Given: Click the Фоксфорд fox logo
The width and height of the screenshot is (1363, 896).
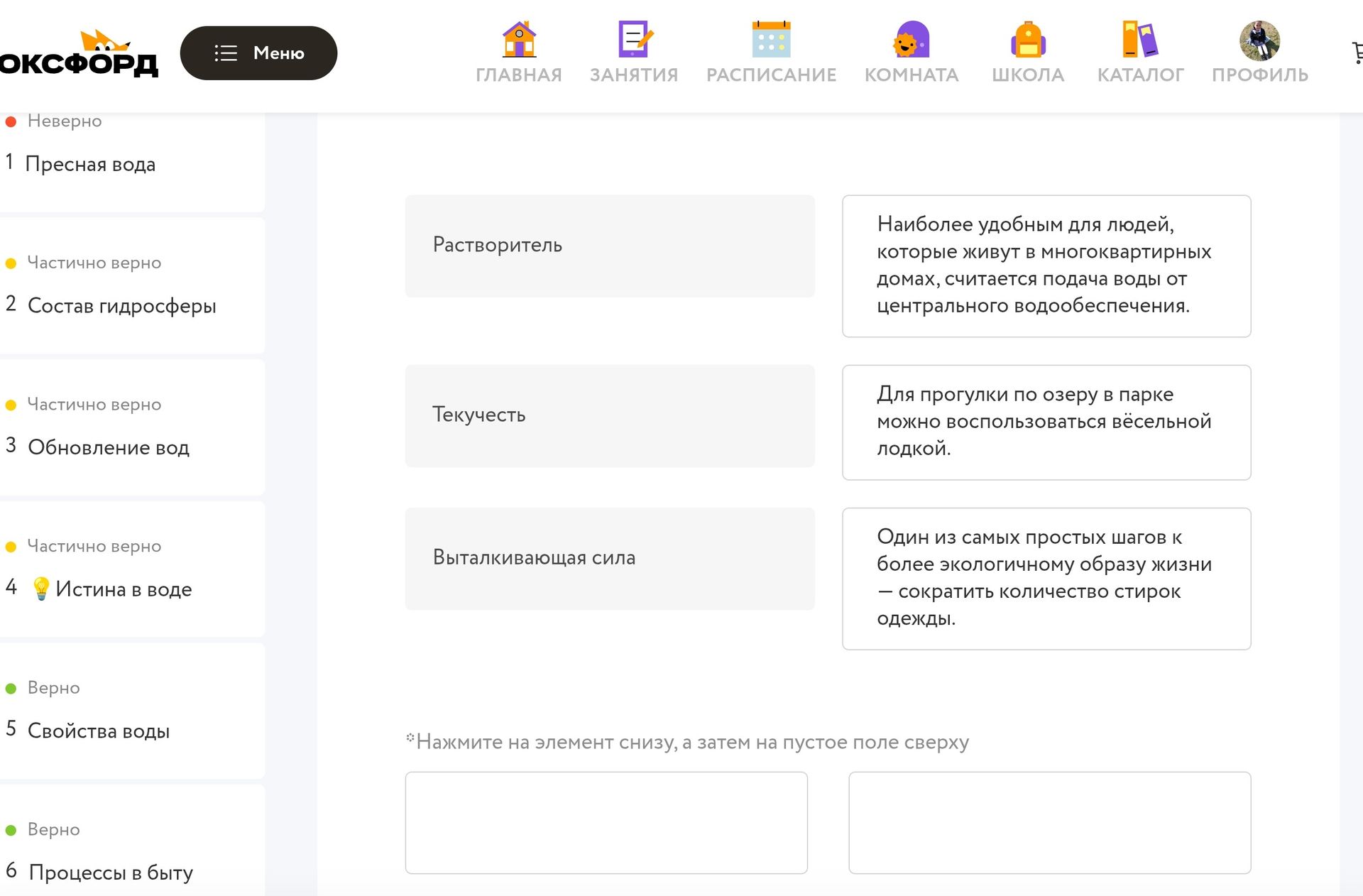Looking at the screenshot, I should click(78, 54).
